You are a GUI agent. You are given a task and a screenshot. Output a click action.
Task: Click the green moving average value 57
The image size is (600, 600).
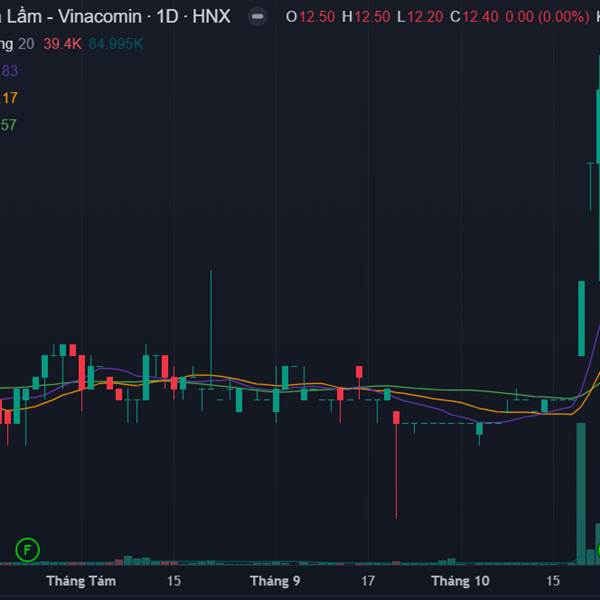click(x=8, y=125)
